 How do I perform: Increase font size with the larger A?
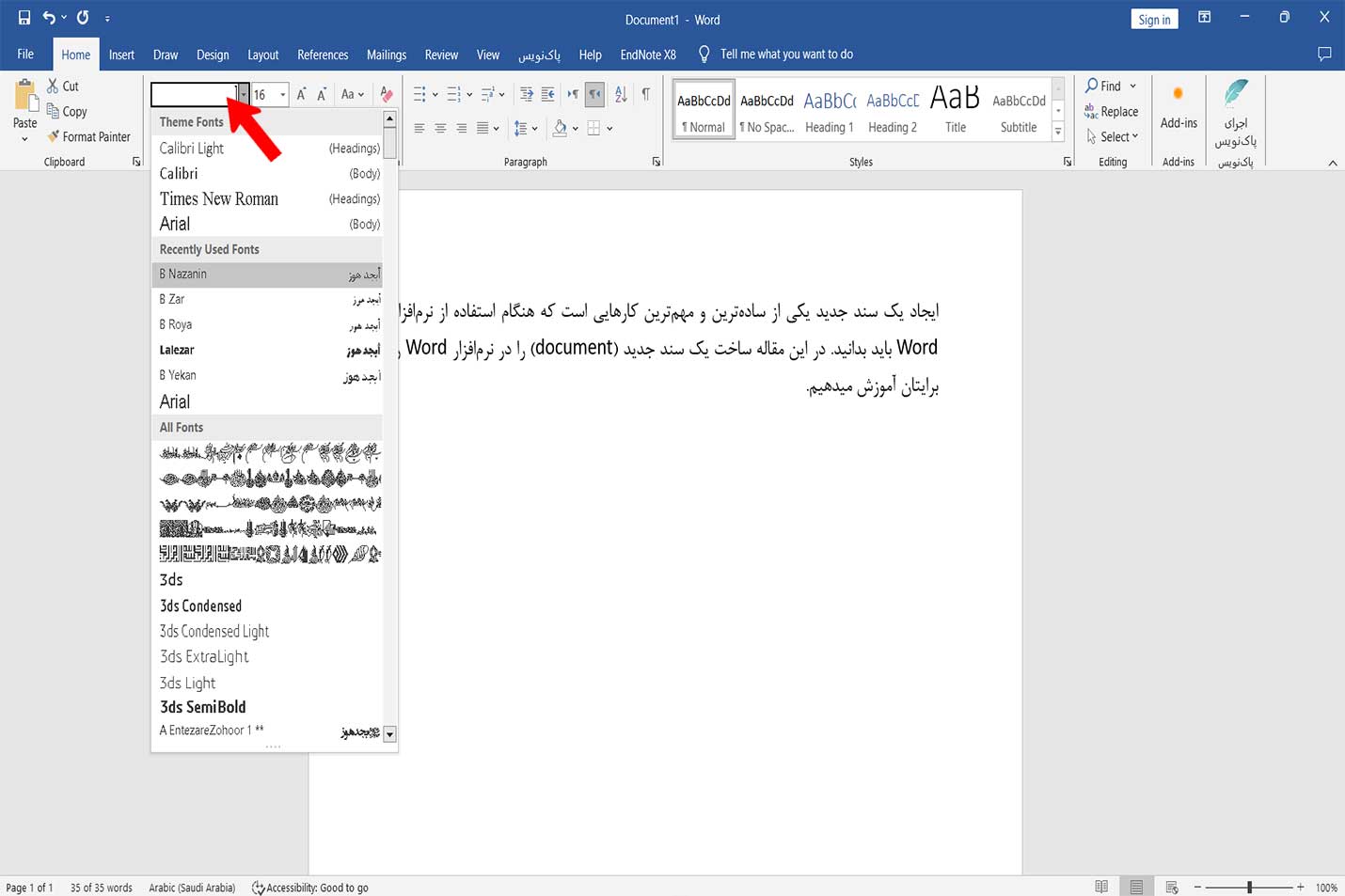coord(301,94)
